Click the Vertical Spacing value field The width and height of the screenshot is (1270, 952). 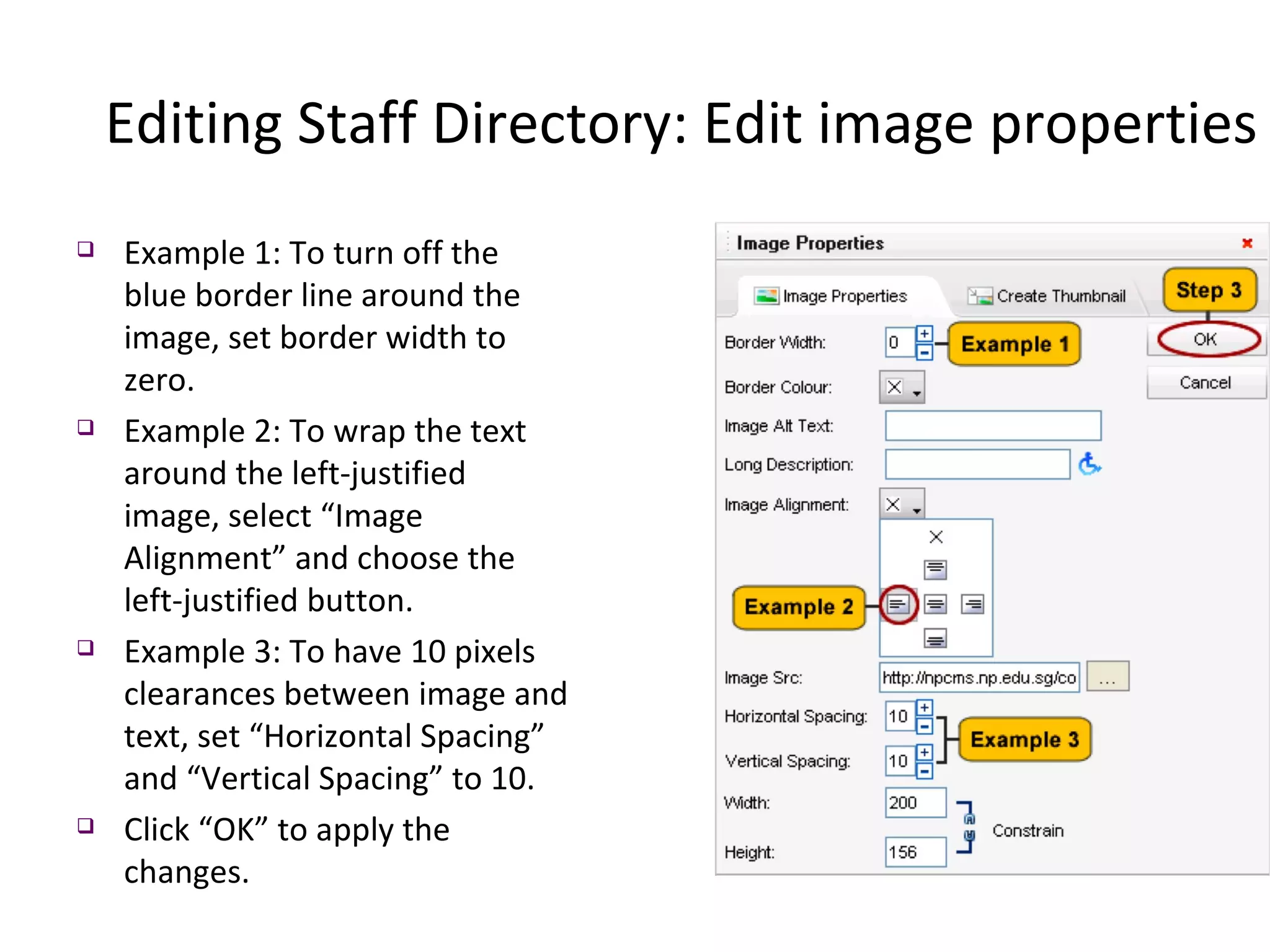click(900, 760)
